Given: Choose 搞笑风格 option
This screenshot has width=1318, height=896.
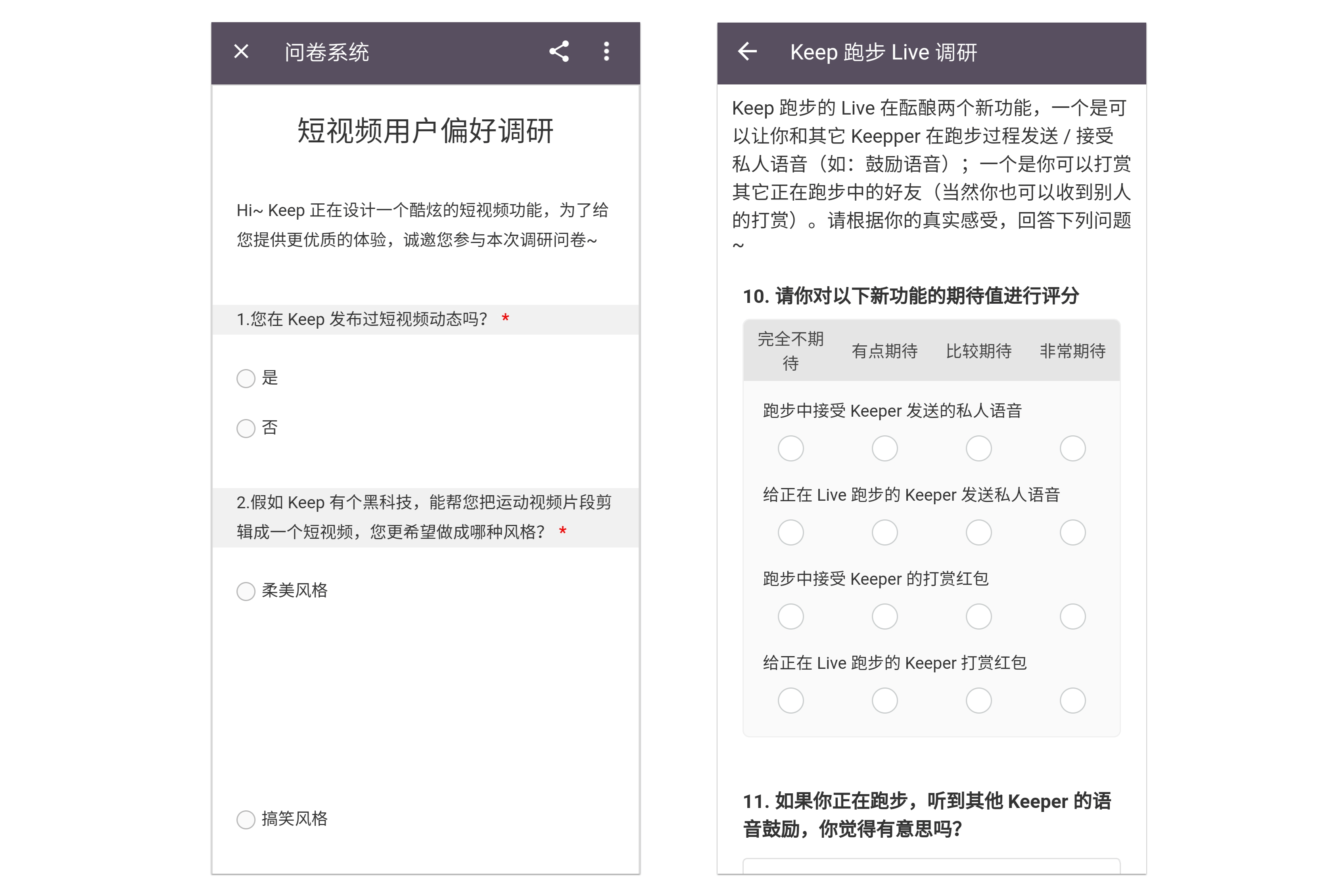Looking at the screenshot, I should click(246, 819).
